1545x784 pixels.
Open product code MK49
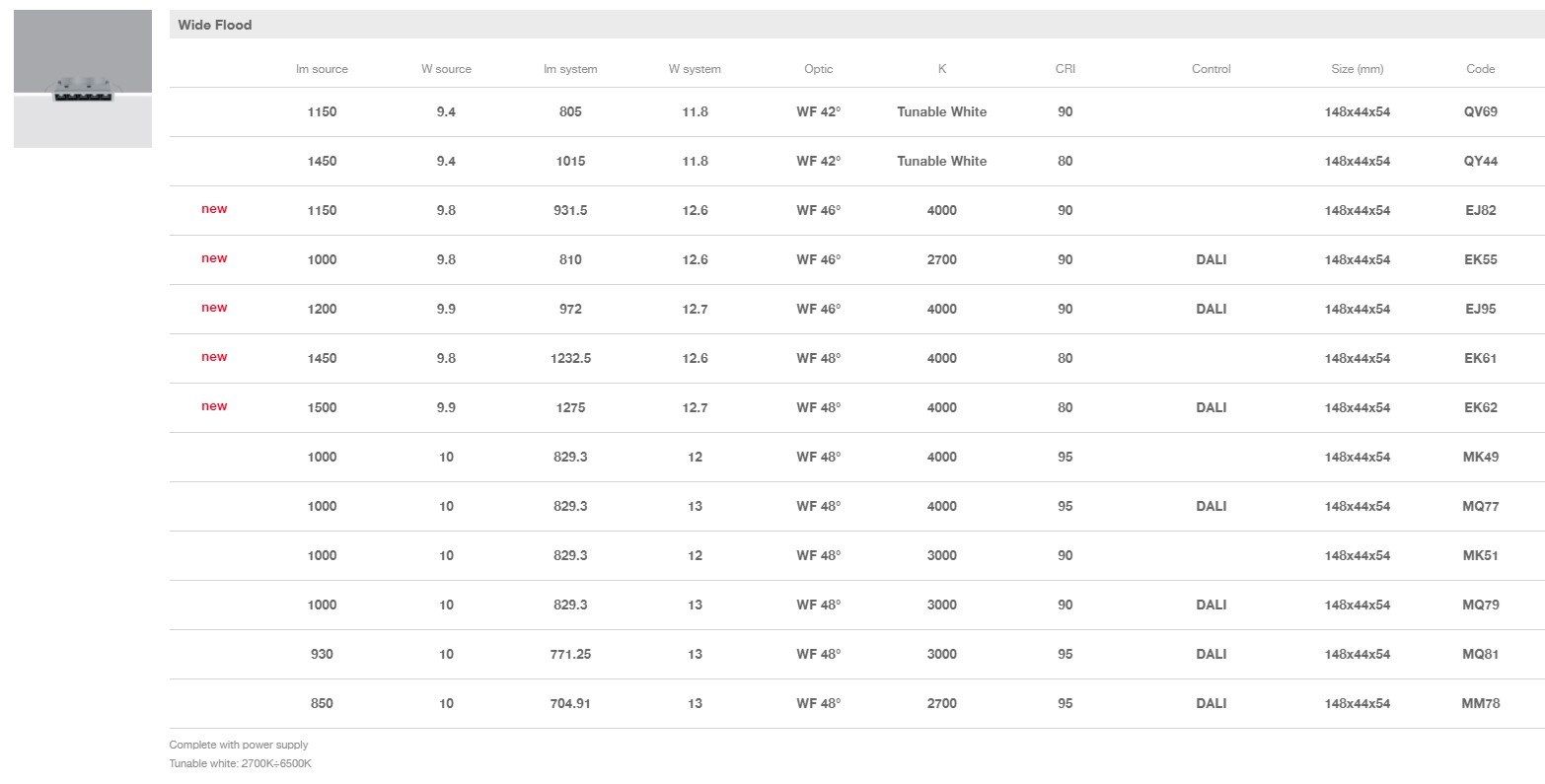pyautogui.click(x=1480, y=457)
